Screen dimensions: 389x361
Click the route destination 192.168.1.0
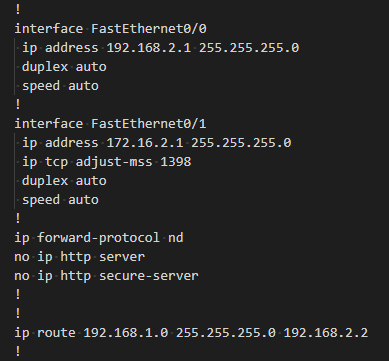[126, 333]
